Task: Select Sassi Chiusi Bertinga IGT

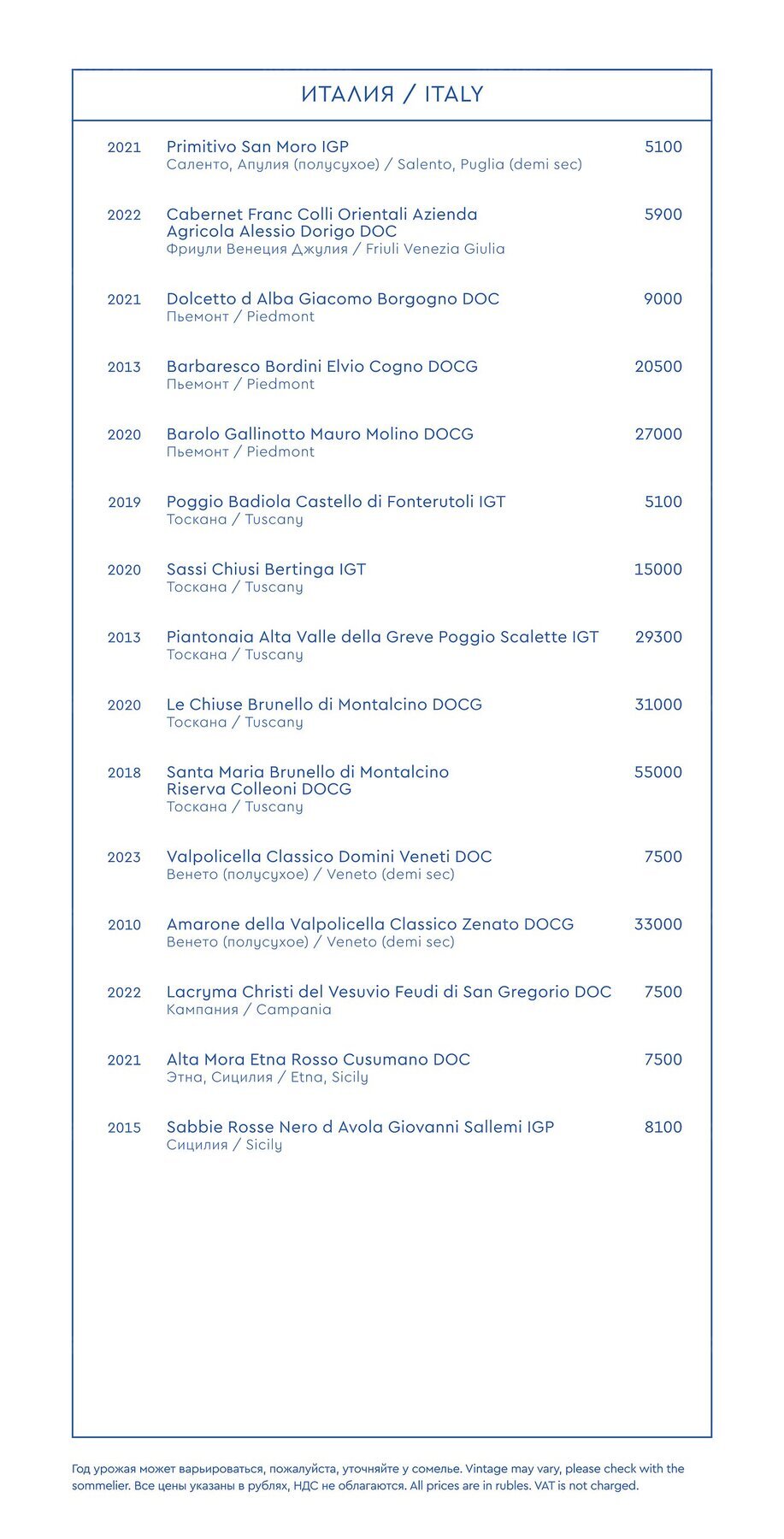Action: tap(266, 569)
